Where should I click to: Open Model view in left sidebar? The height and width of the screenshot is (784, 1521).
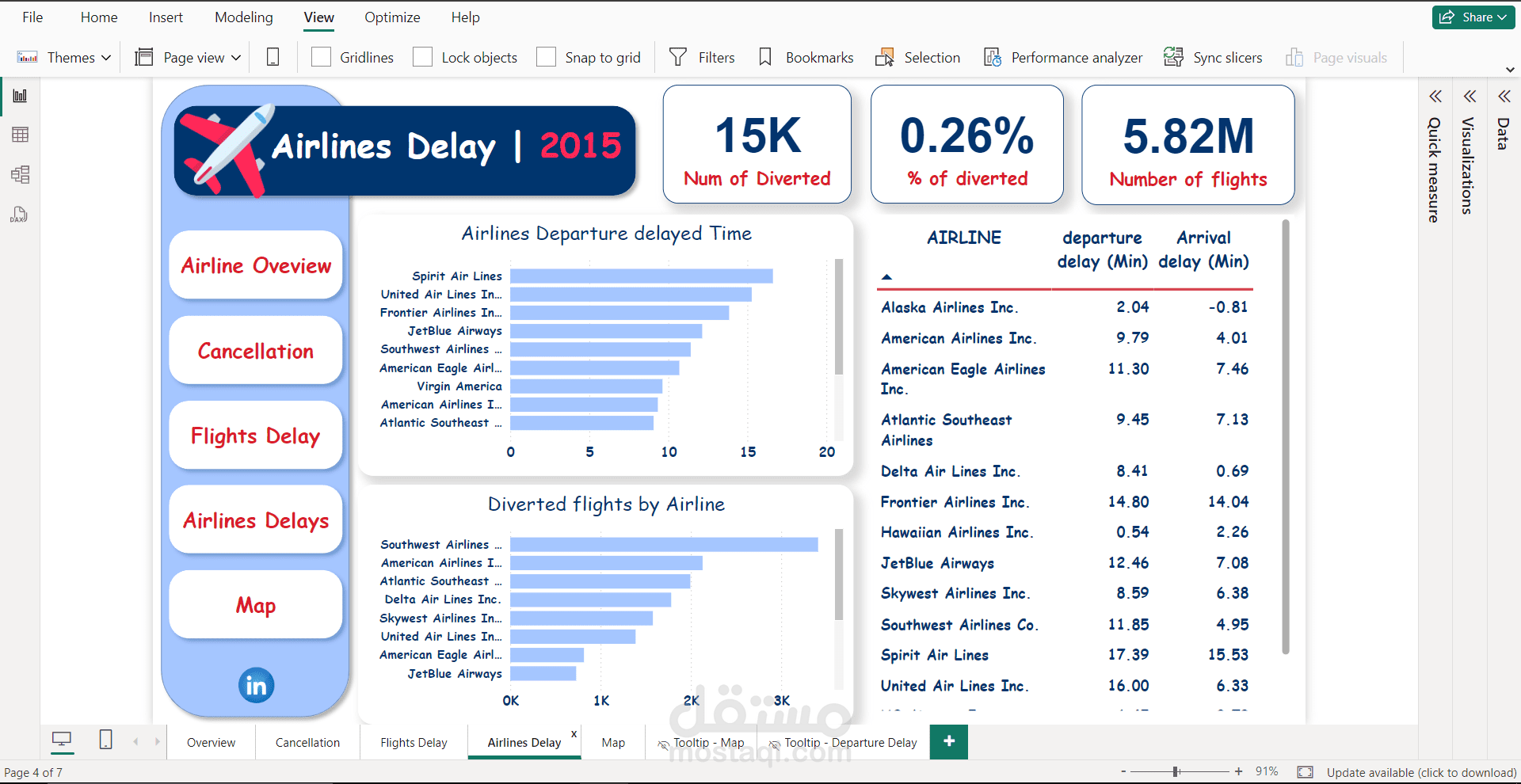(21, 174)
